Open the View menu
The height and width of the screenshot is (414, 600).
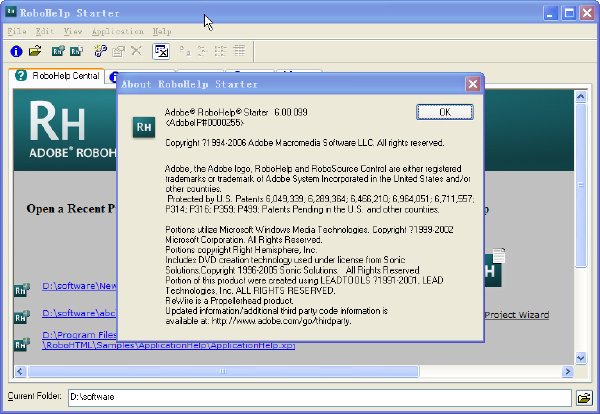point(73,31)
